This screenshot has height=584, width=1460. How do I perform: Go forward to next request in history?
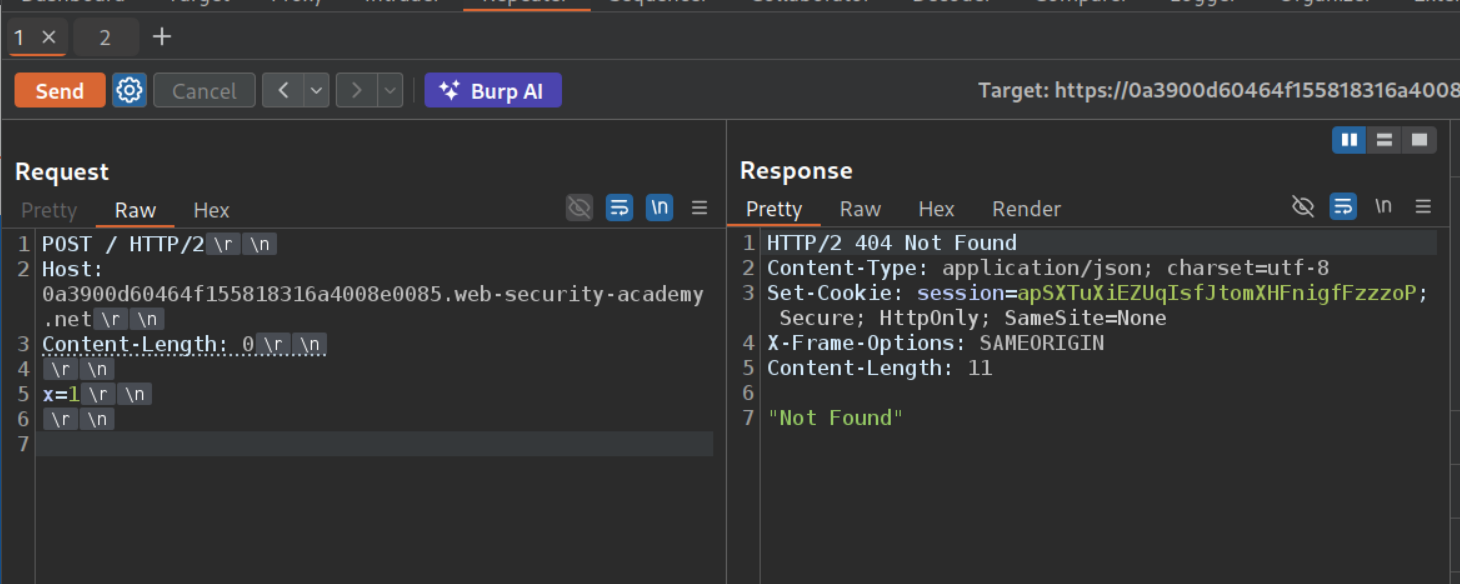(x=357, y=90)
